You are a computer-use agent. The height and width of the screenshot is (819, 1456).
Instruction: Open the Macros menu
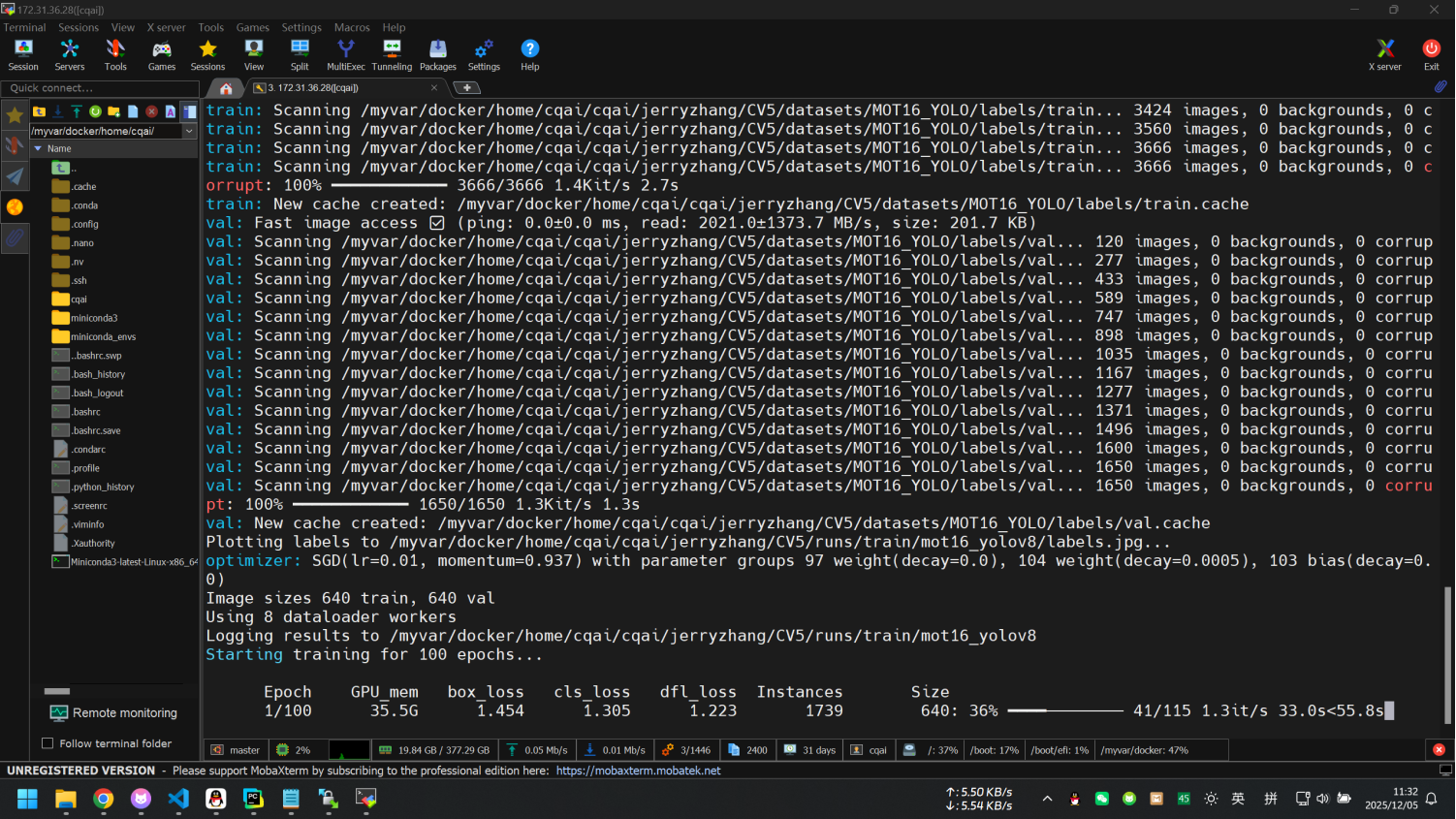pyautogui.click(x=352, y=27)
